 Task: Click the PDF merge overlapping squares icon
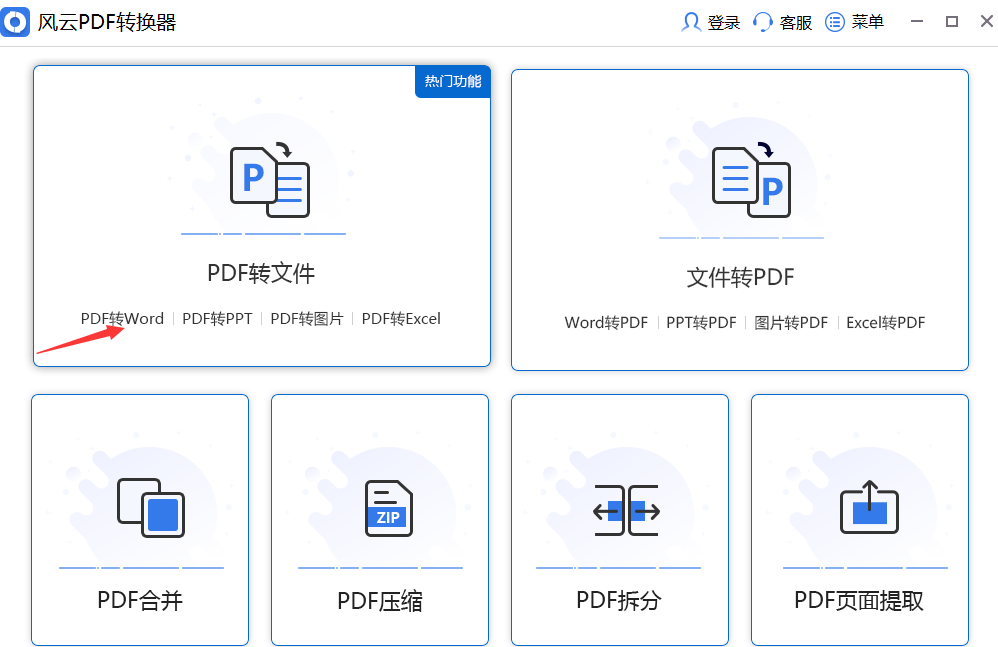click(x=151, y=508)
